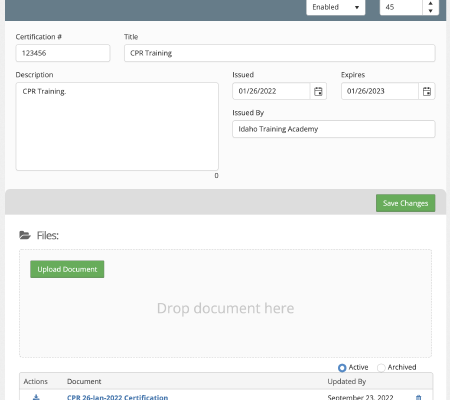Open the Expires date calendar picker
450x400 pixels.
pyautogui.click(x=427, y=91)
